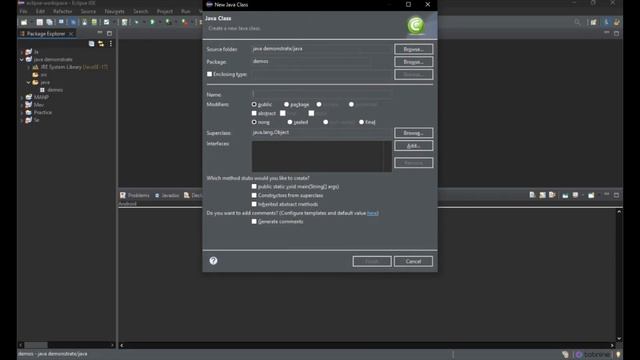Click the Cancel button
Screen dimensions: 640x360
click(413, 261)
